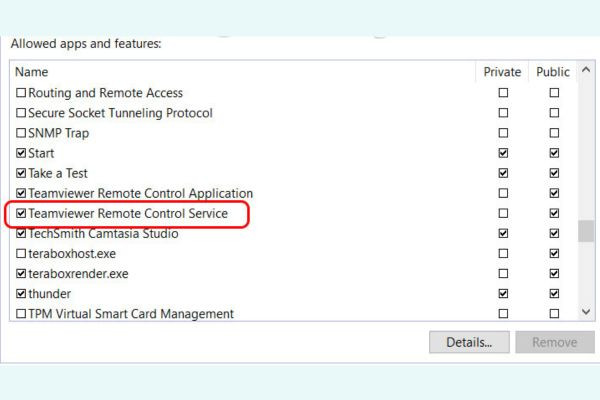Uncheck the Take a Test name checkbox

click(21, 173)
